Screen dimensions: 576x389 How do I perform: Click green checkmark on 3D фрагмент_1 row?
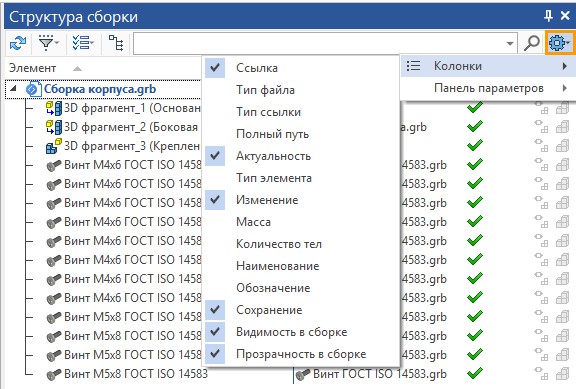(475, 108)
